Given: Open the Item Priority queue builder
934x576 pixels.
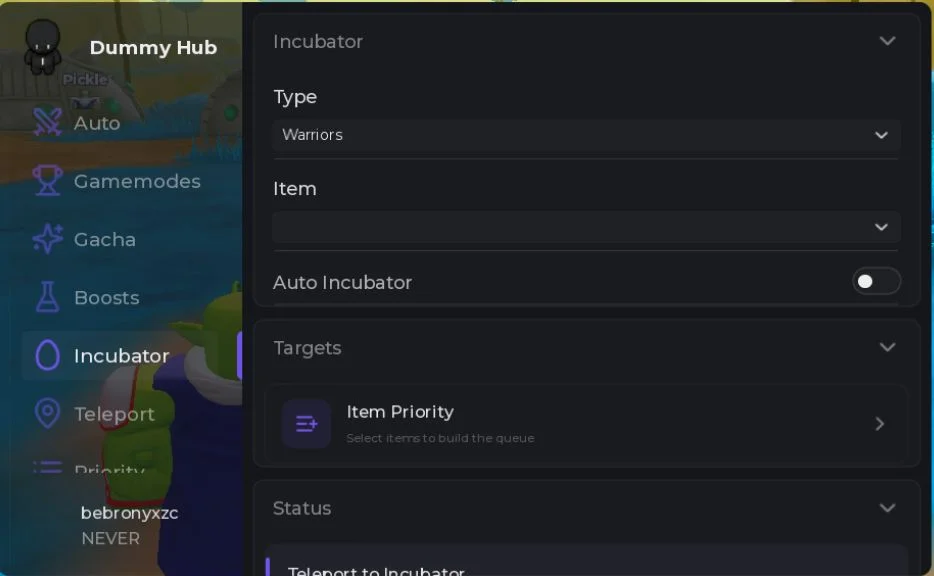Looking at the screenshot, I should pyautogui.click(x=586, y=424).
